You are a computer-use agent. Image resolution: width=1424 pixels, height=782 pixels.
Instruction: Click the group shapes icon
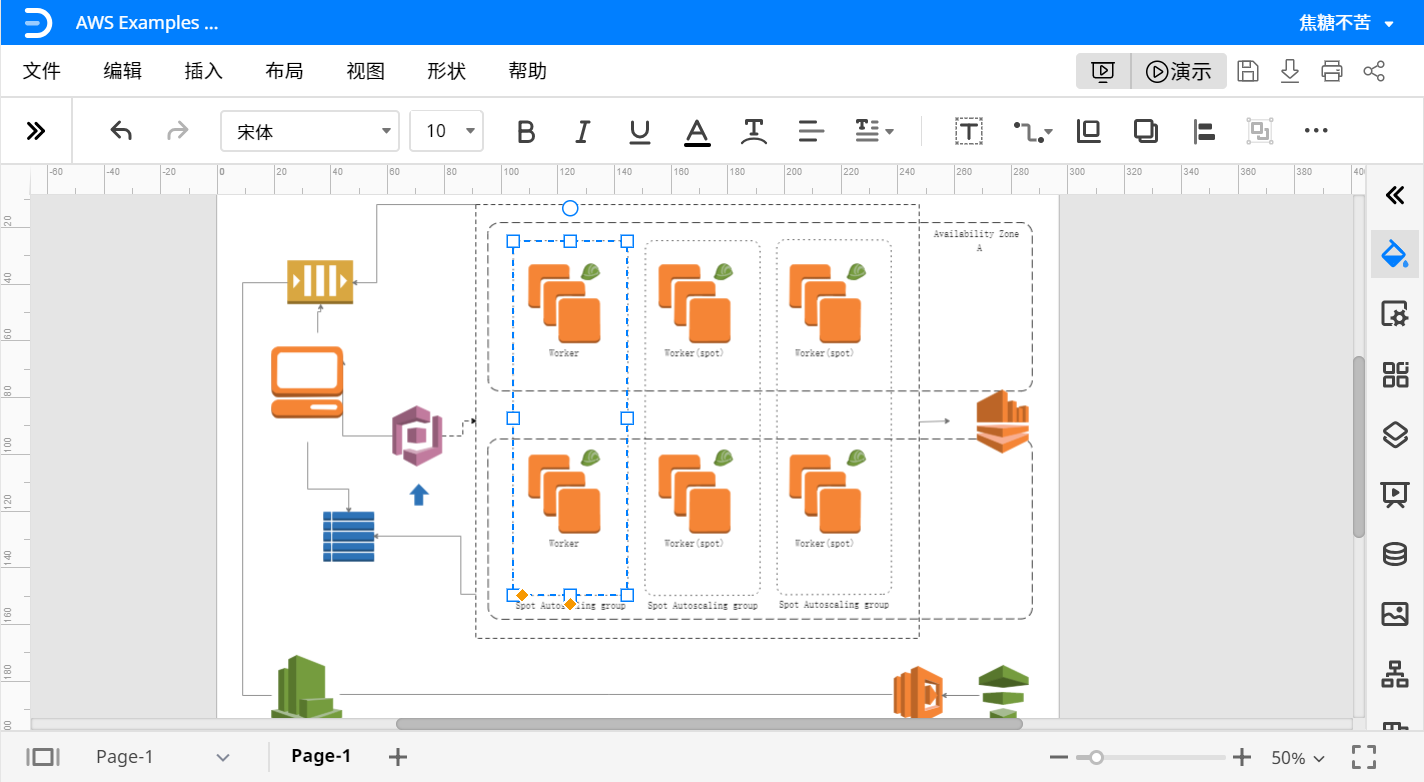[1260, 131]
